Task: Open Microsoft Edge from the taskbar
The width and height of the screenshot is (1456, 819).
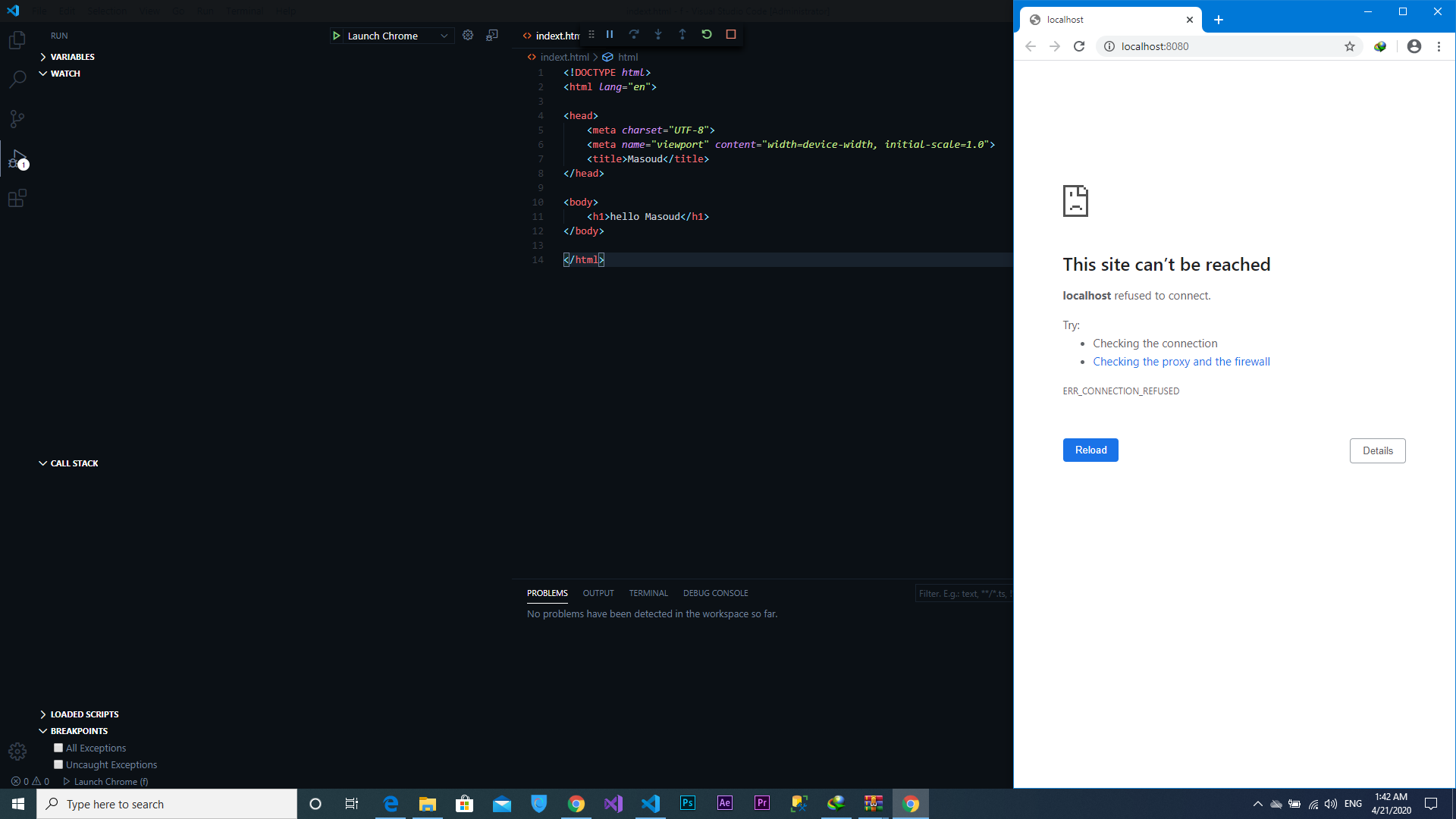Action: click(391, 804)
